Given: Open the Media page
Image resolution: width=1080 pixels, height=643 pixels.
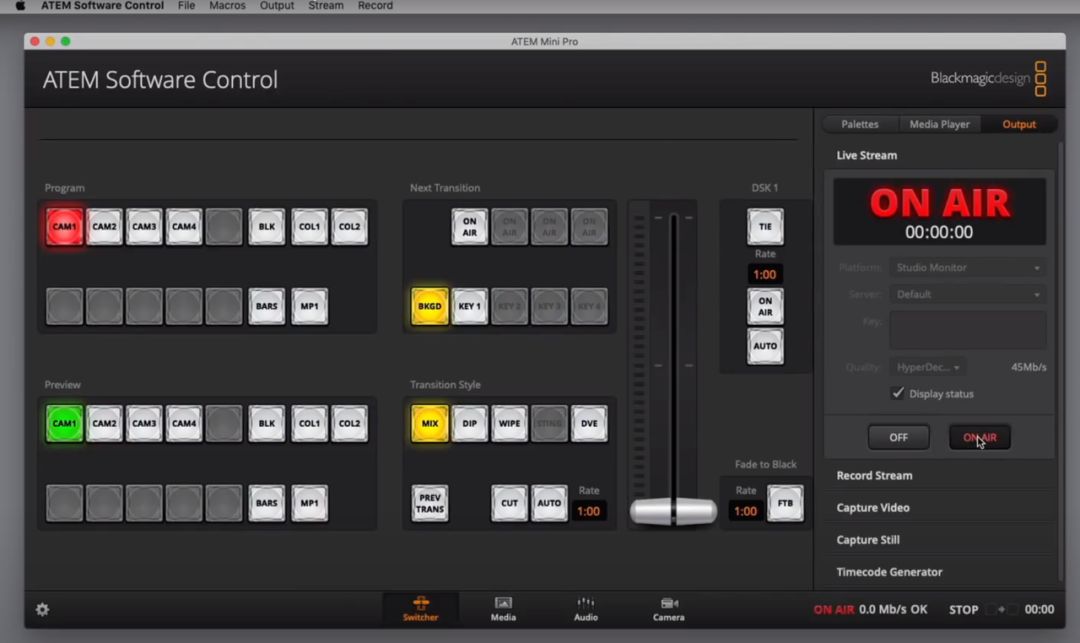Looking at the screenshot, I should click(503, 609).
